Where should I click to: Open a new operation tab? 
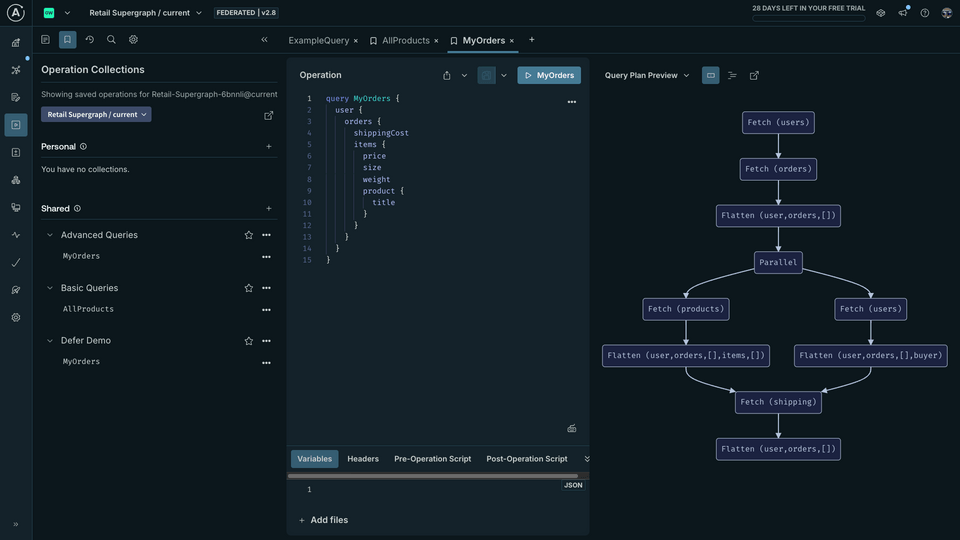[x=531, y=40]
